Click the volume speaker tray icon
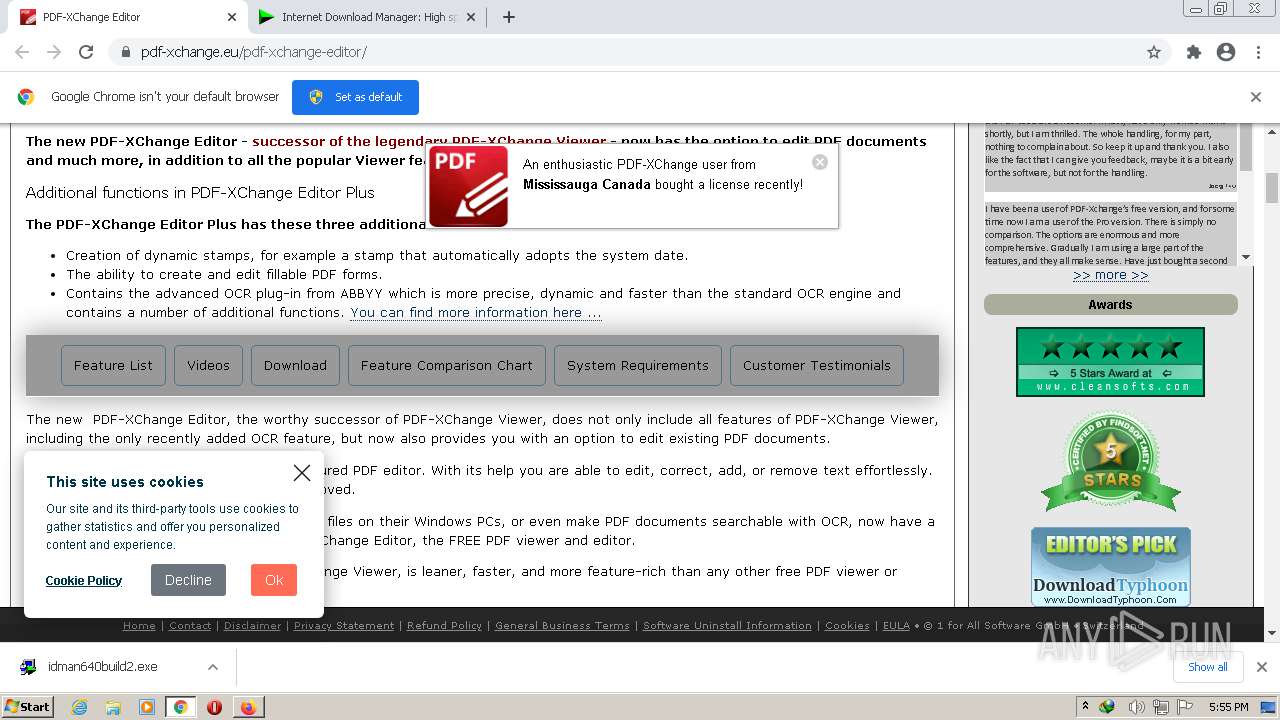Image resolution: width=1280 pixels, height=720 pixels. (x=1136, y=707)
